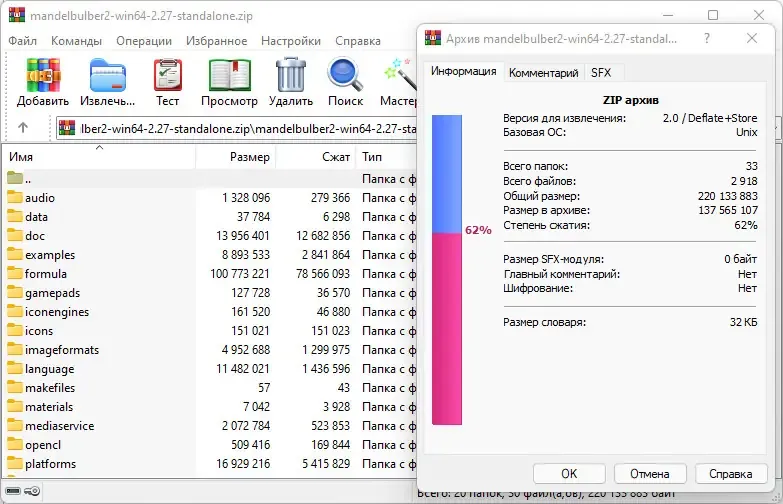Run the Тест archive test icon
783x504 pixels.
tap(167, 75)
